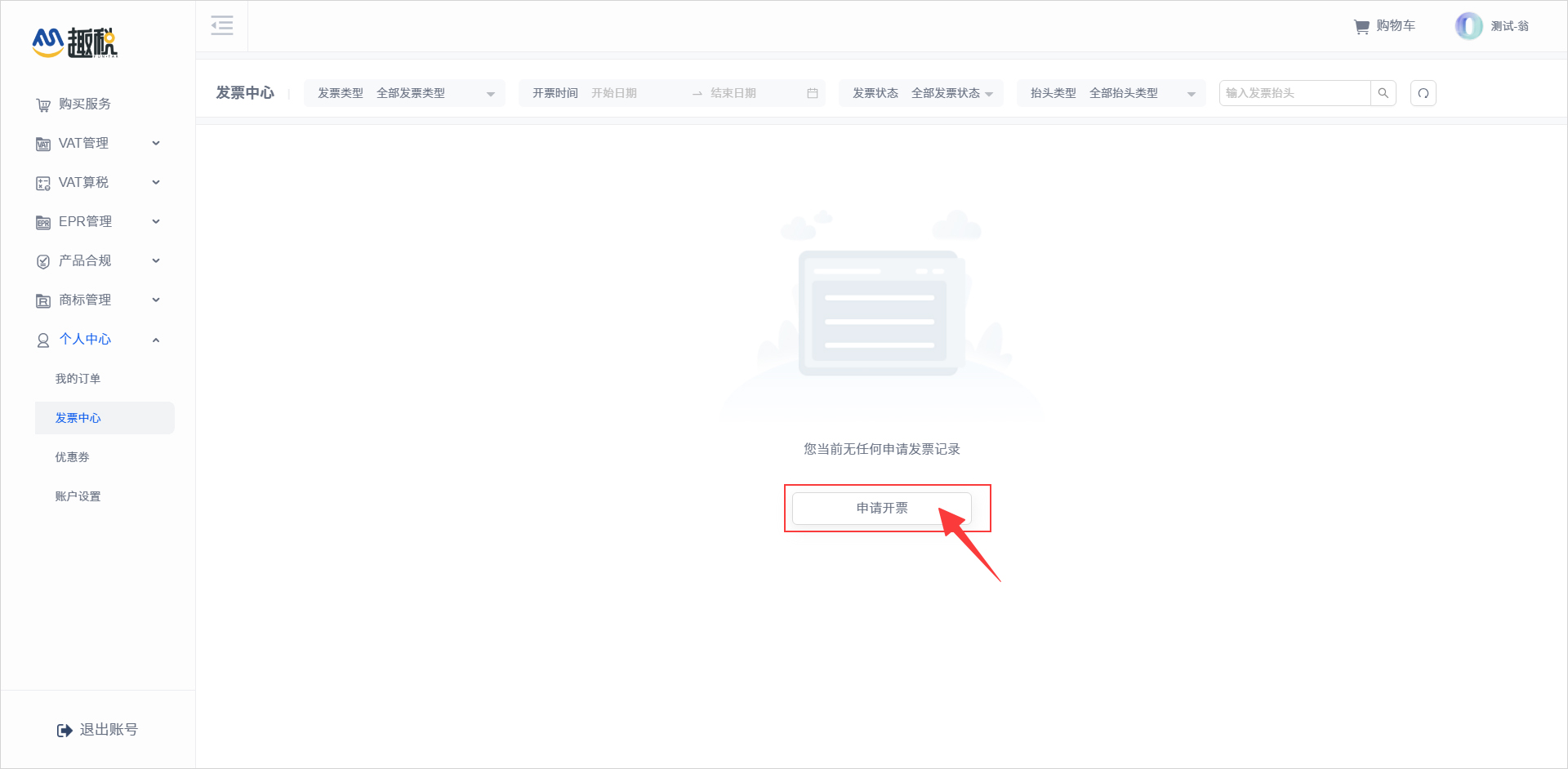Click the reset/refresh filter icon
Screen dimensions: 1568x769
[1423, 93]
